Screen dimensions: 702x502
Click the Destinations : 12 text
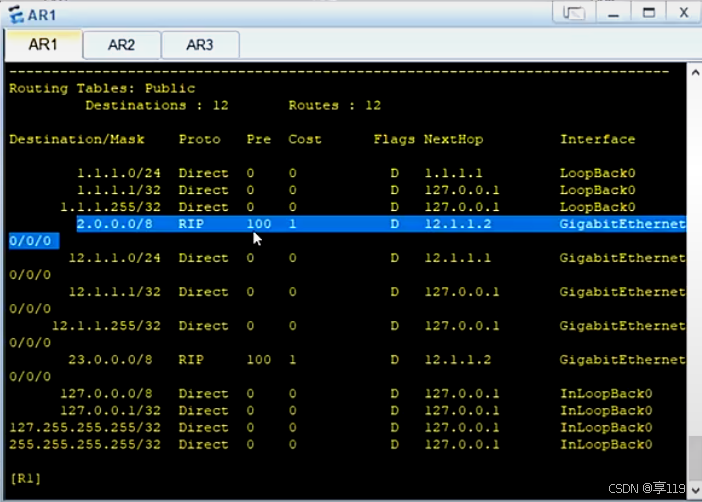tap(157, 106)
